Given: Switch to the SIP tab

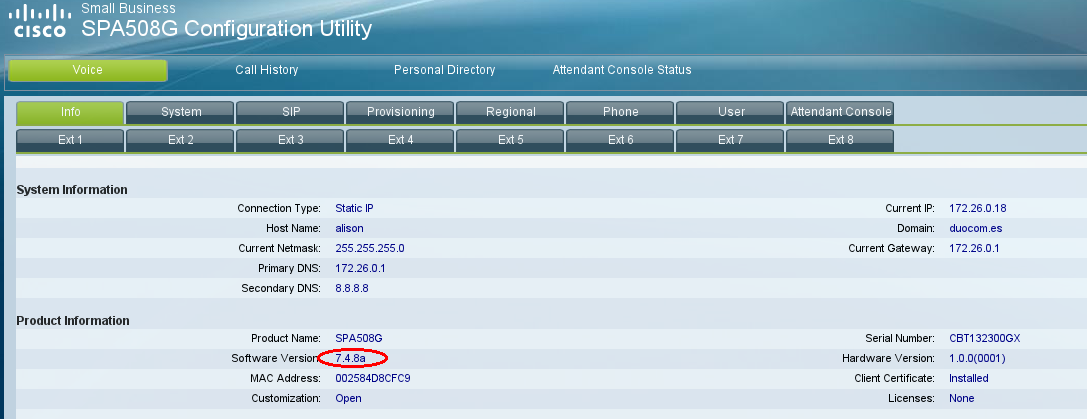Looking at the screenshot, I should 291,112.
